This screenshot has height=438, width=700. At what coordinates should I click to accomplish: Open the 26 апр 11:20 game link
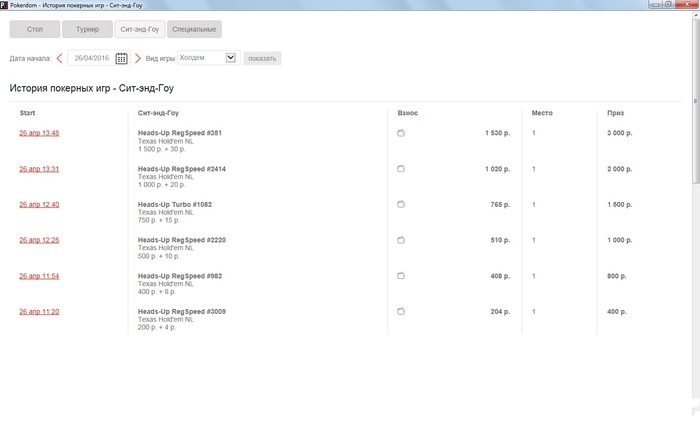click(x=39, y=312)
